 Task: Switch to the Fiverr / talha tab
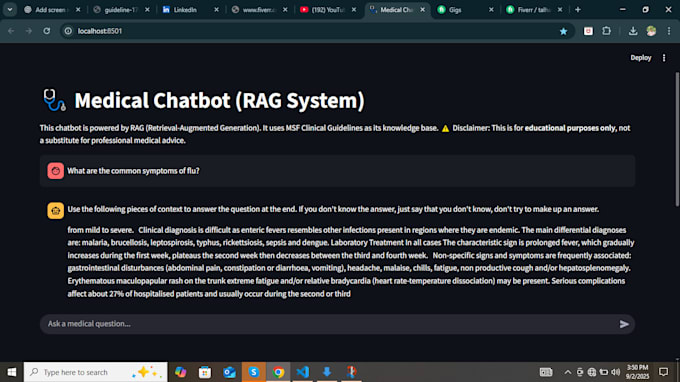click(x=534, y=10)
